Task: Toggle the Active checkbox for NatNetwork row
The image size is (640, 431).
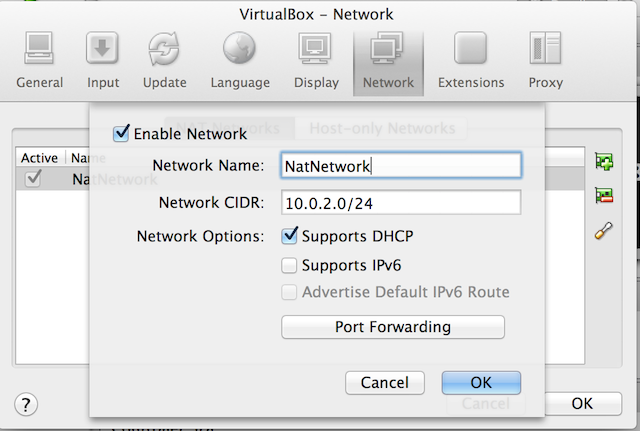Action: [33, 179]
